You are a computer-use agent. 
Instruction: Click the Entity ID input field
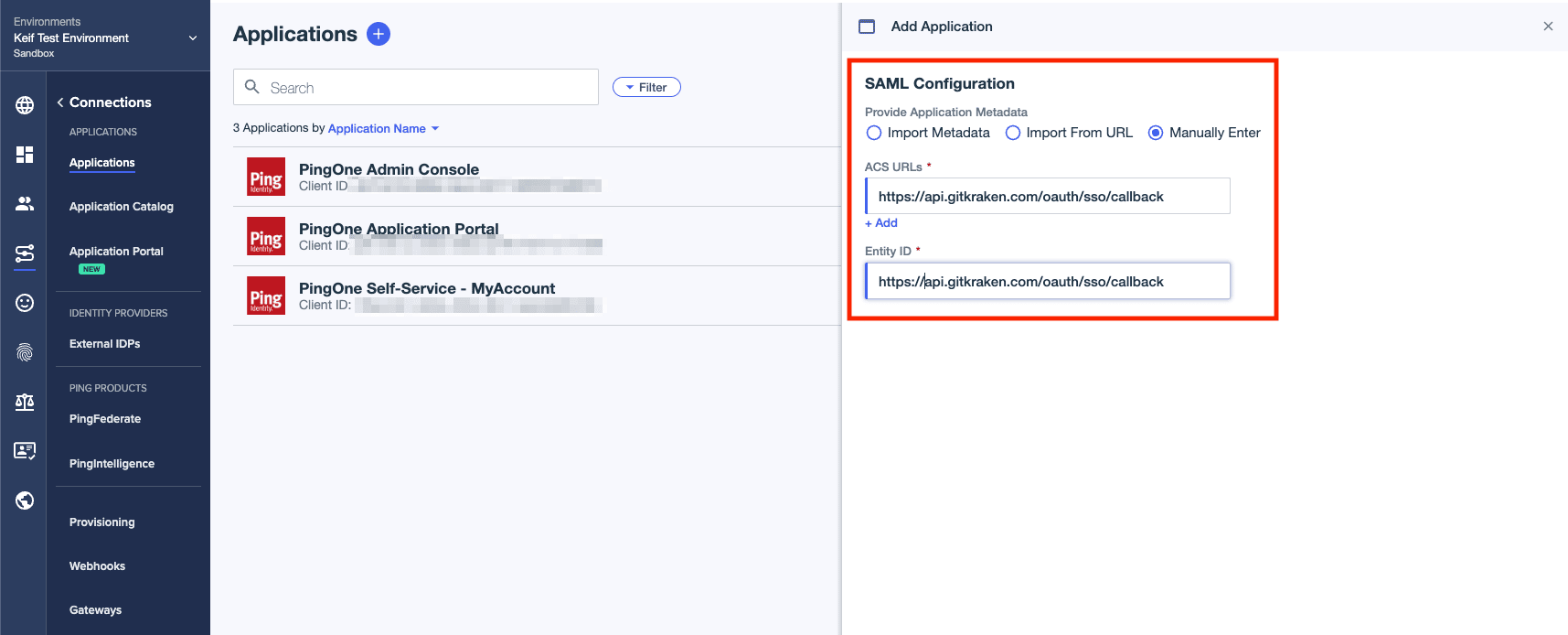(x=1048, y=281)
